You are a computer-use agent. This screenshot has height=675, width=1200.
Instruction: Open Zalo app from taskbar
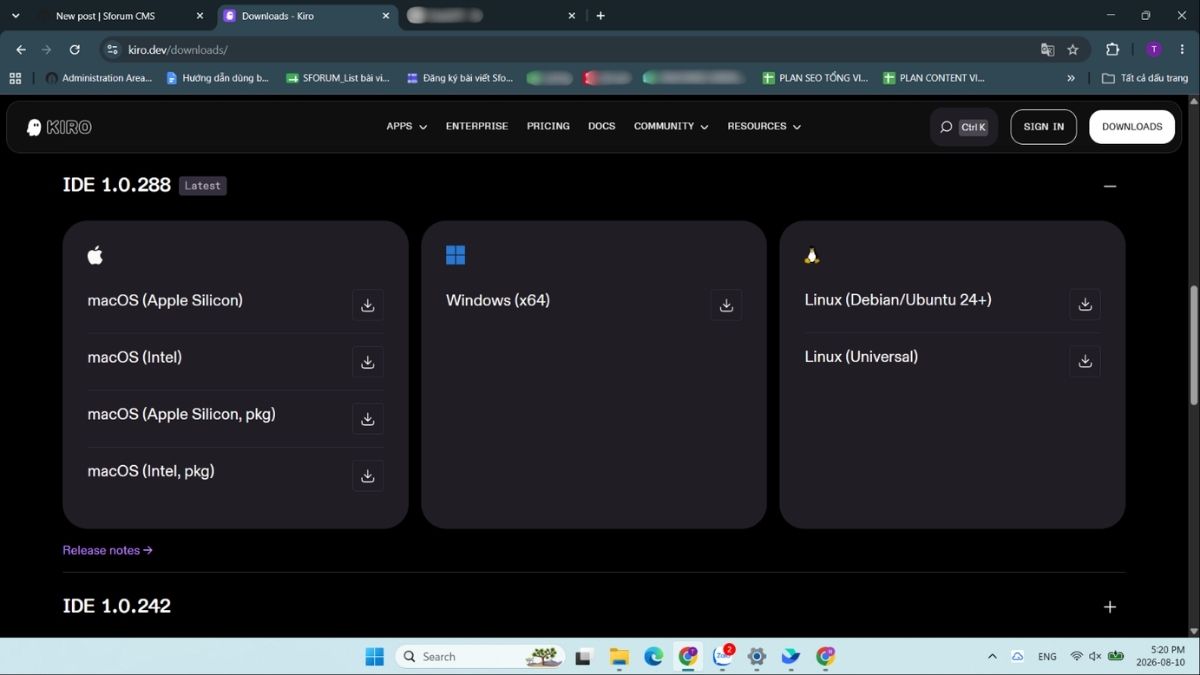(723, 656)
